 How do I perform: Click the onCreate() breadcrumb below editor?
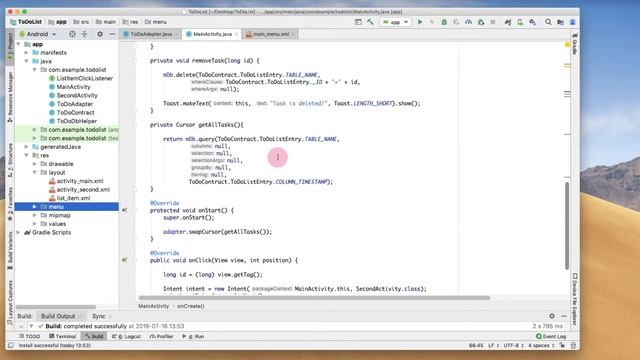point(191,306)
